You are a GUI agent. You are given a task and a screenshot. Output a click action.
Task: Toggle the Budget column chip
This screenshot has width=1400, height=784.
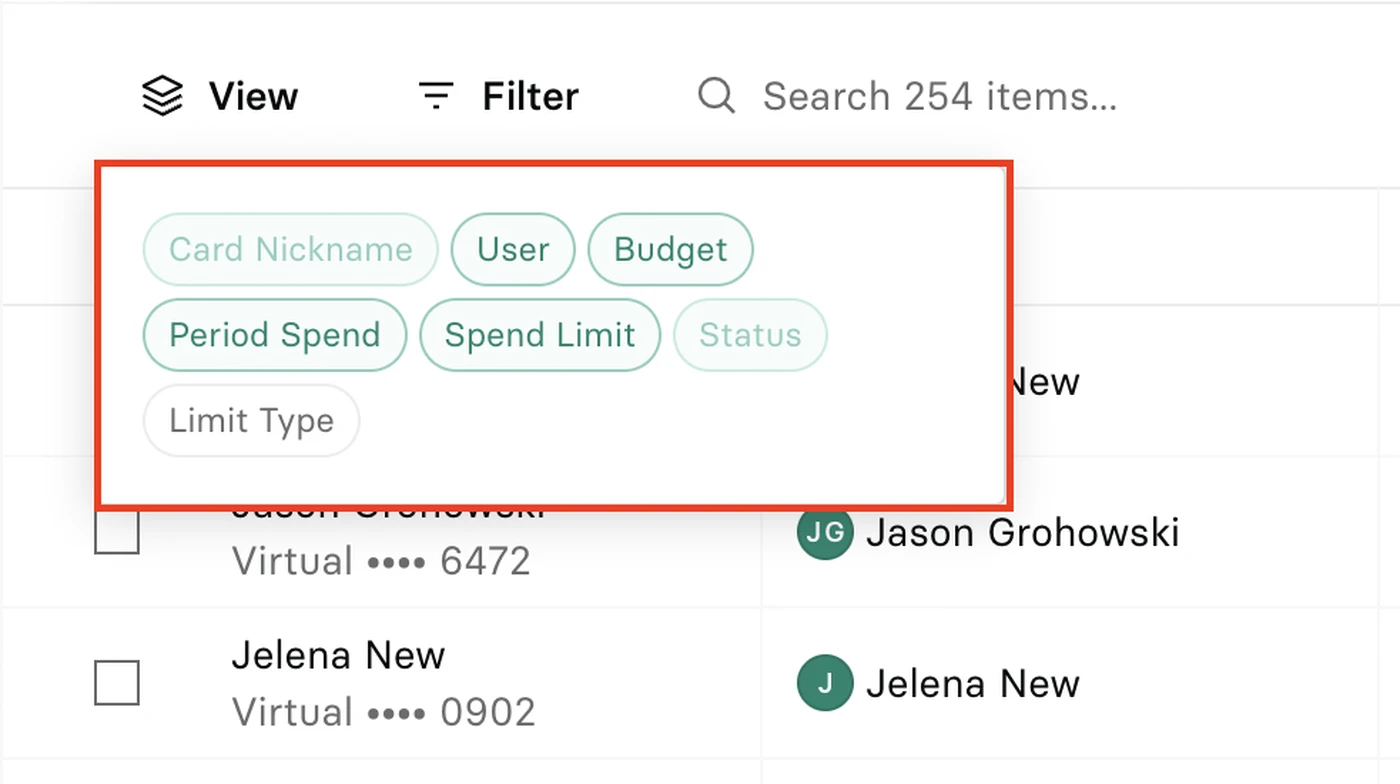click(670, 249)
